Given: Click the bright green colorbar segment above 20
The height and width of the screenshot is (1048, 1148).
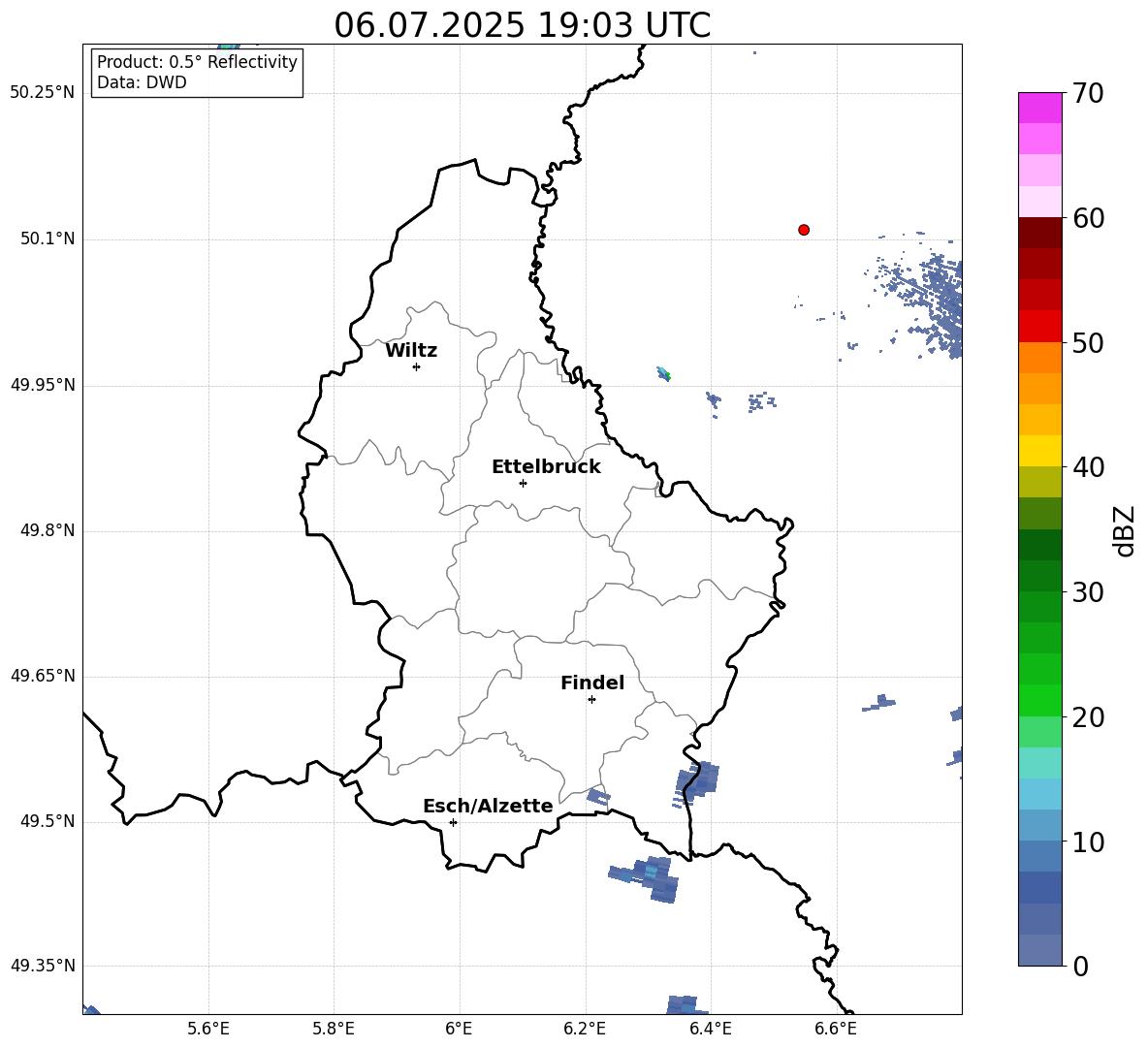Looking at the screenshot, I should tap(1040, 700).
